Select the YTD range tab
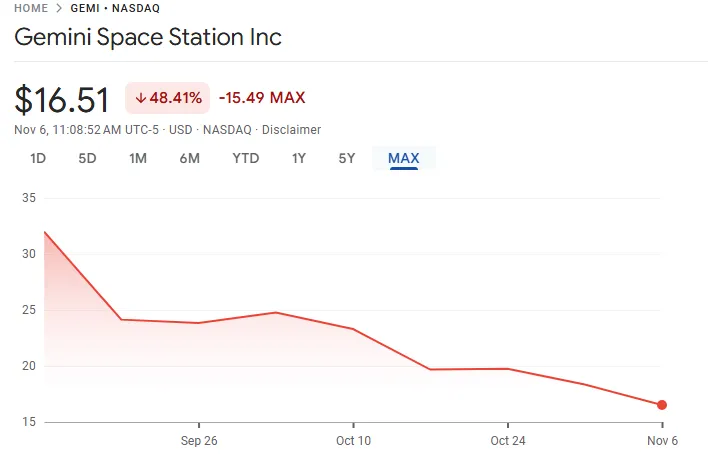 click(246, 158)
